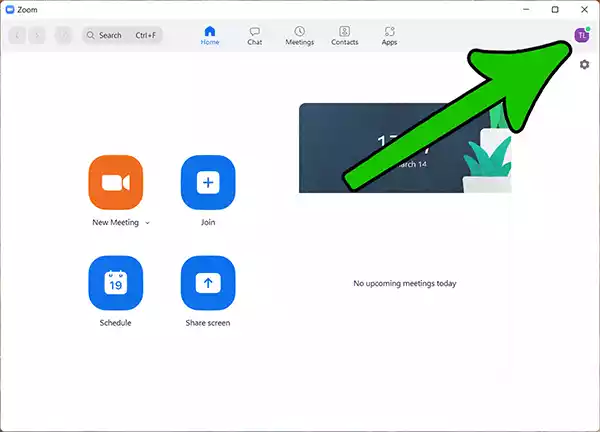The width and height of the screenshot is (600, 432).
Task: Click the Zoom logo in the title bar
Action: 10,10
